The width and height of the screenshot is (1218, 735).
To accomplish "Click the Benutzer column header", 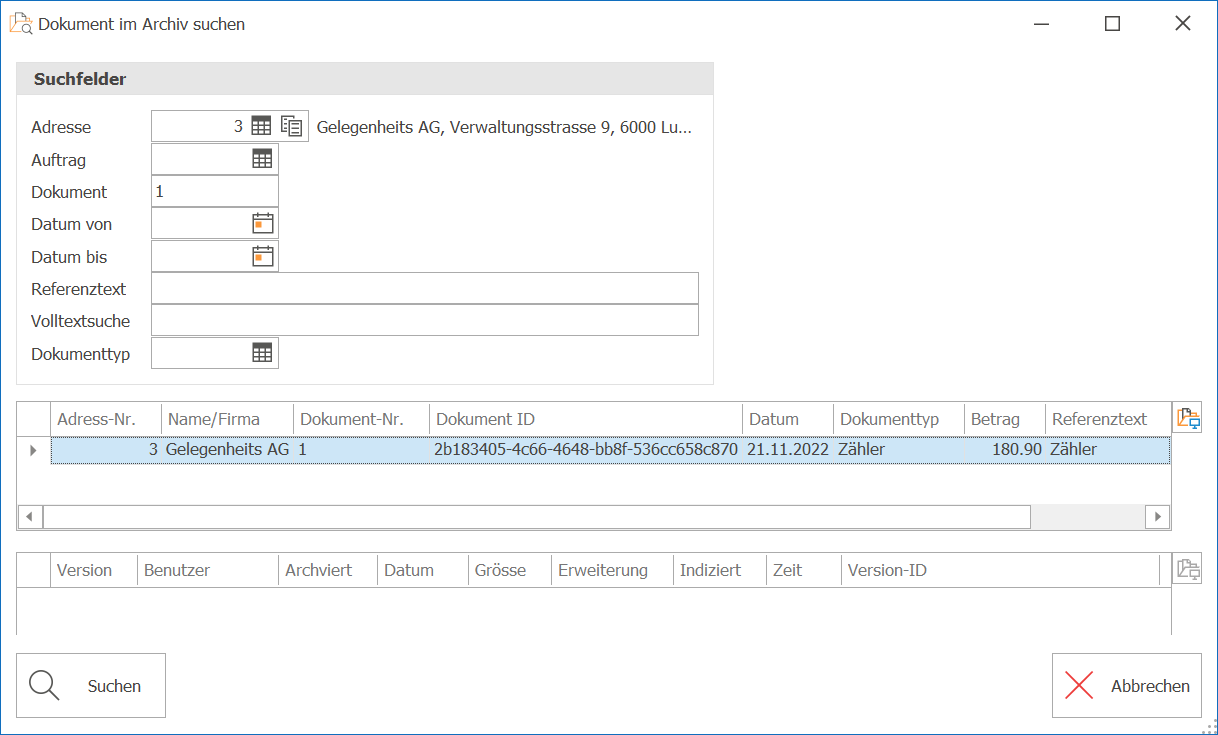I will 208,570.
